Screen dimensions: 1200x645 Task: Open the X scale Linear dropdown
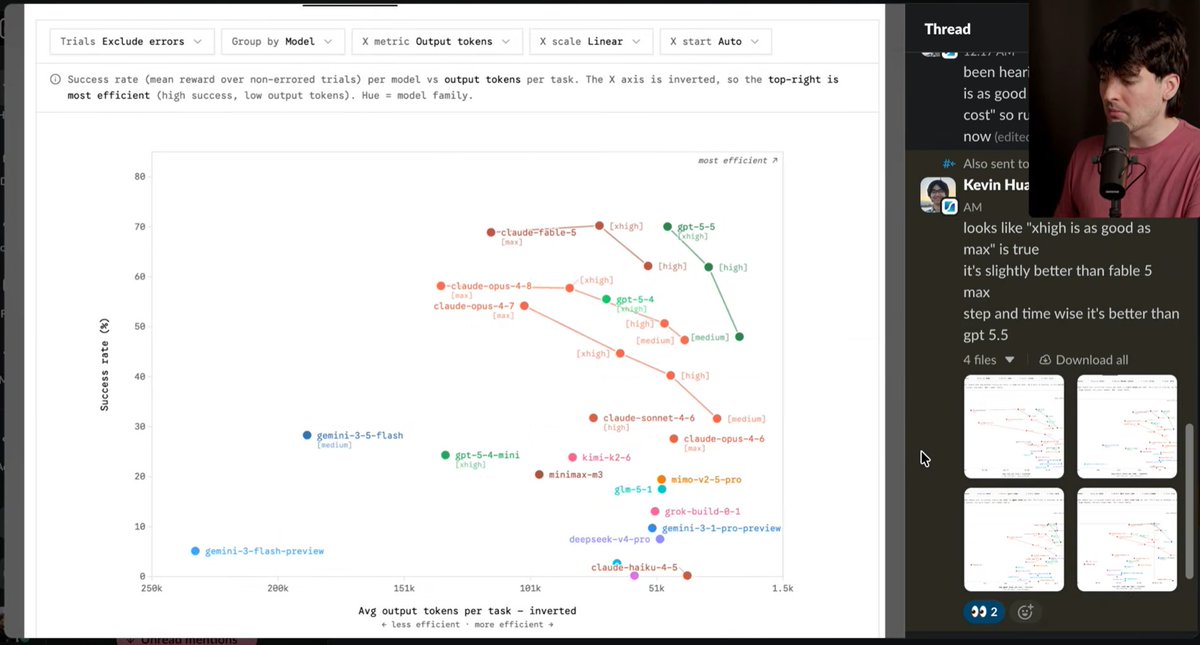point(591,42)
